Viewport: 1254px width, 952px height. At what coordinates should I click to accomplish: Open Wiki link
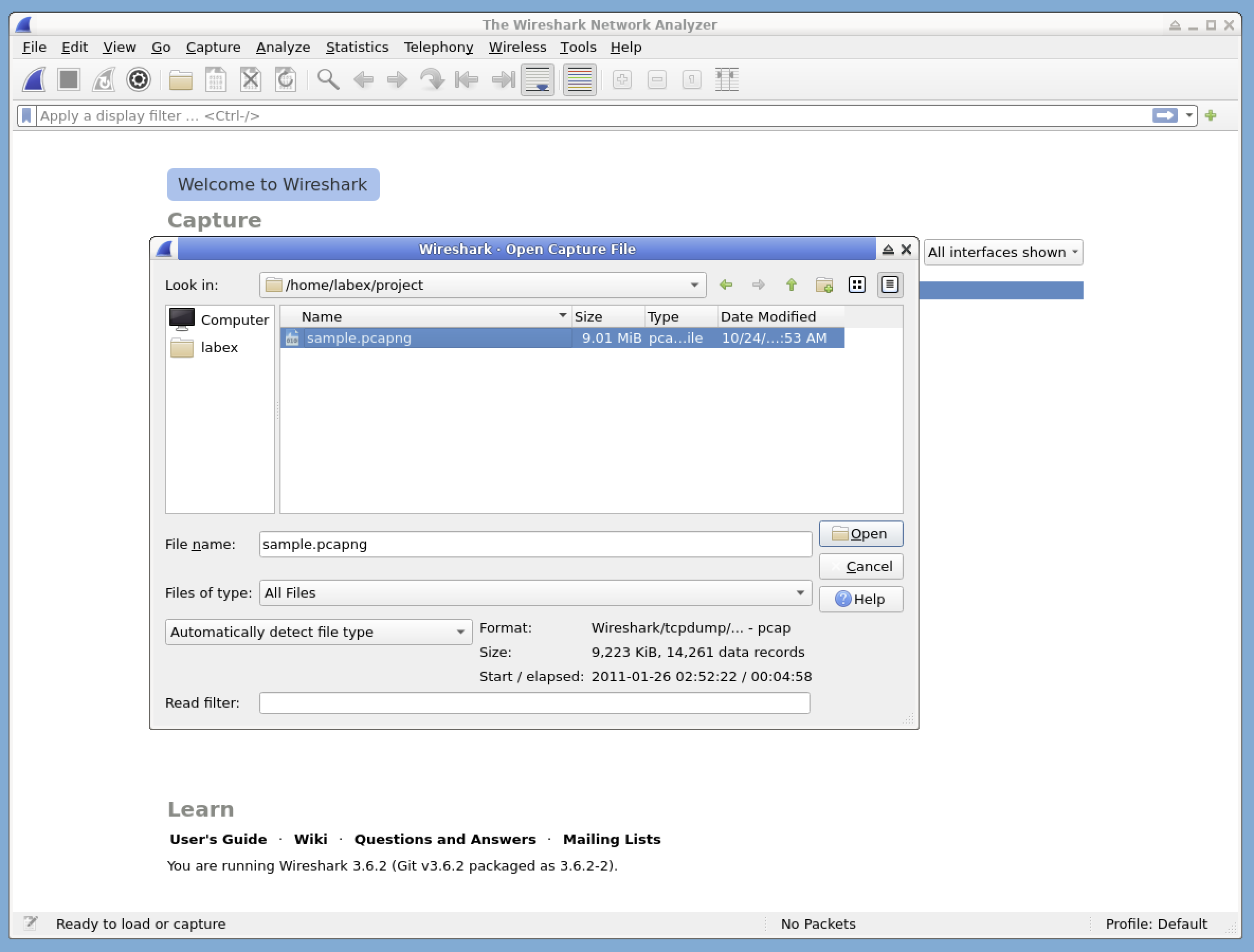[x=311, y=839]
